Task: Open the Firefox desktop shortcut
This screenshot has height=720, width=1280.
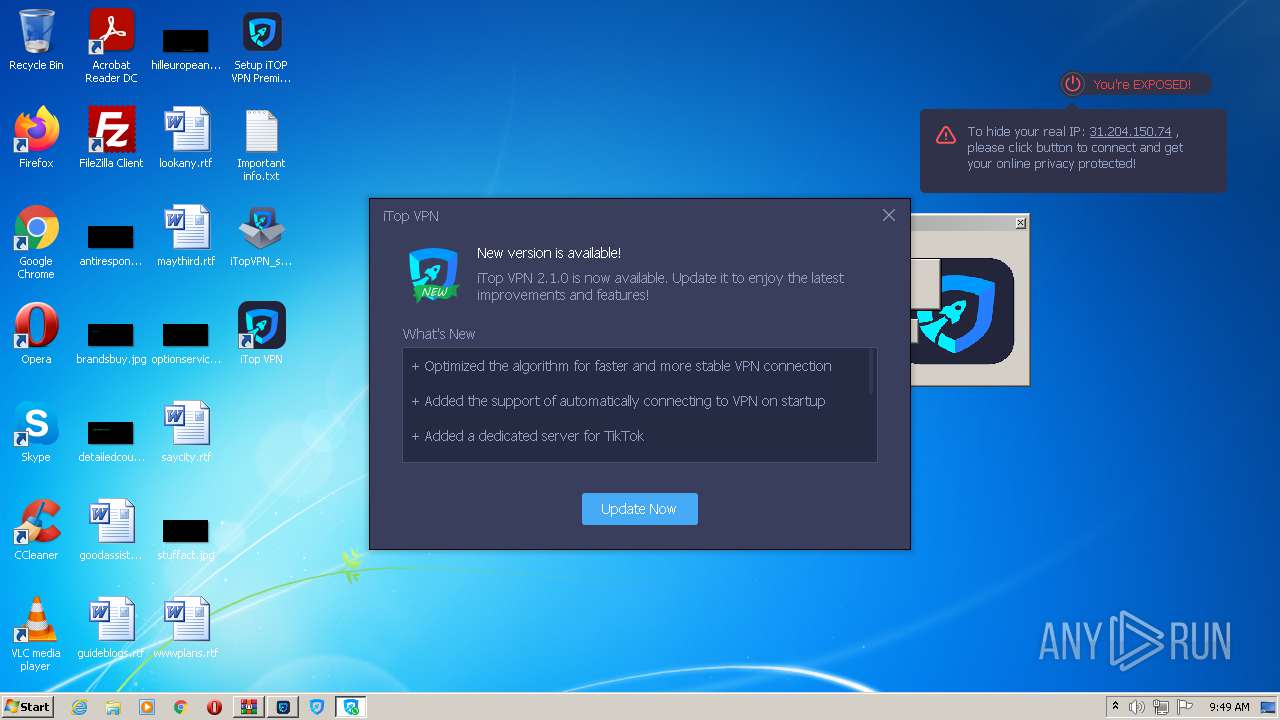Action: click(36, 138)
